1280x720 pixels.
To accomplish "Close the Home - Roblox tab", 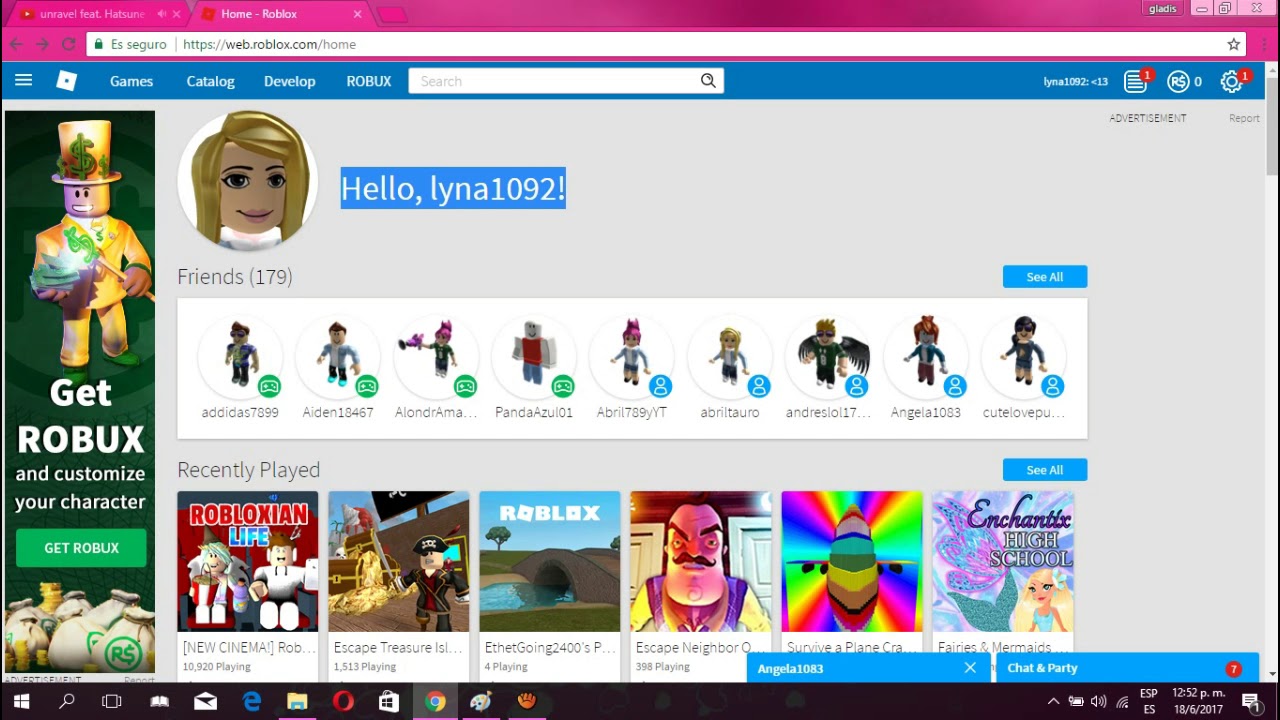I will click(x=358, y=14).
